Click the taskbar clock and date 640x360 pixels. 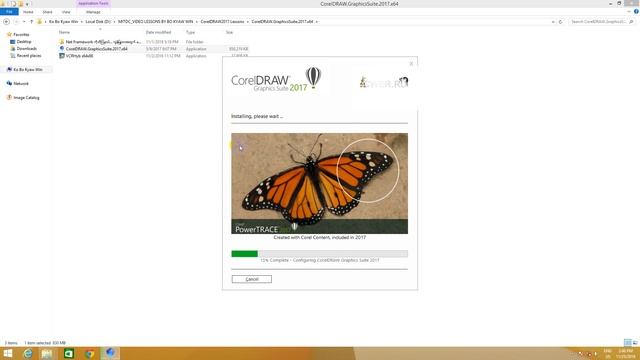(625, 353)
